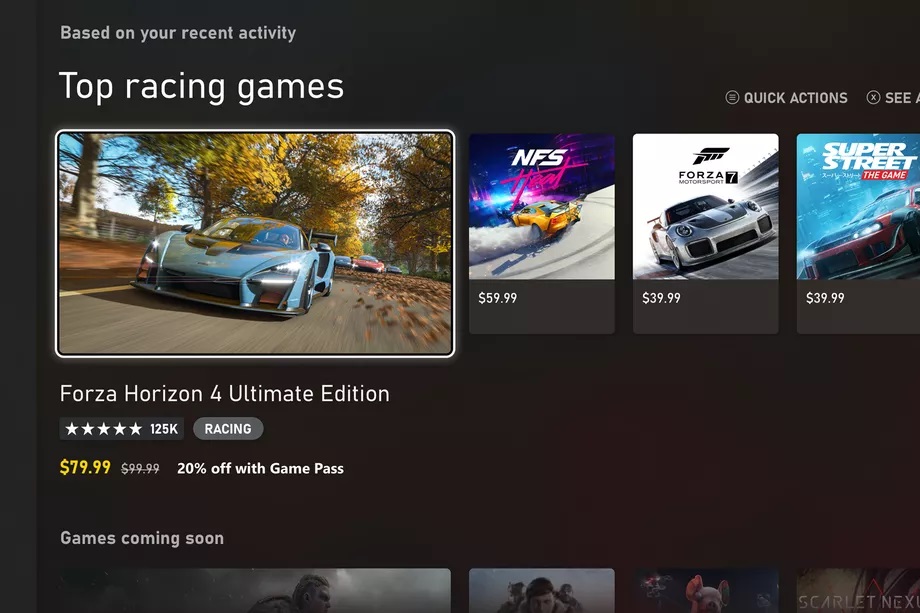Viewport: 920px width, 613px height.
Task: Click the $79.99 discounted price
Action: [x=85, y=468]
